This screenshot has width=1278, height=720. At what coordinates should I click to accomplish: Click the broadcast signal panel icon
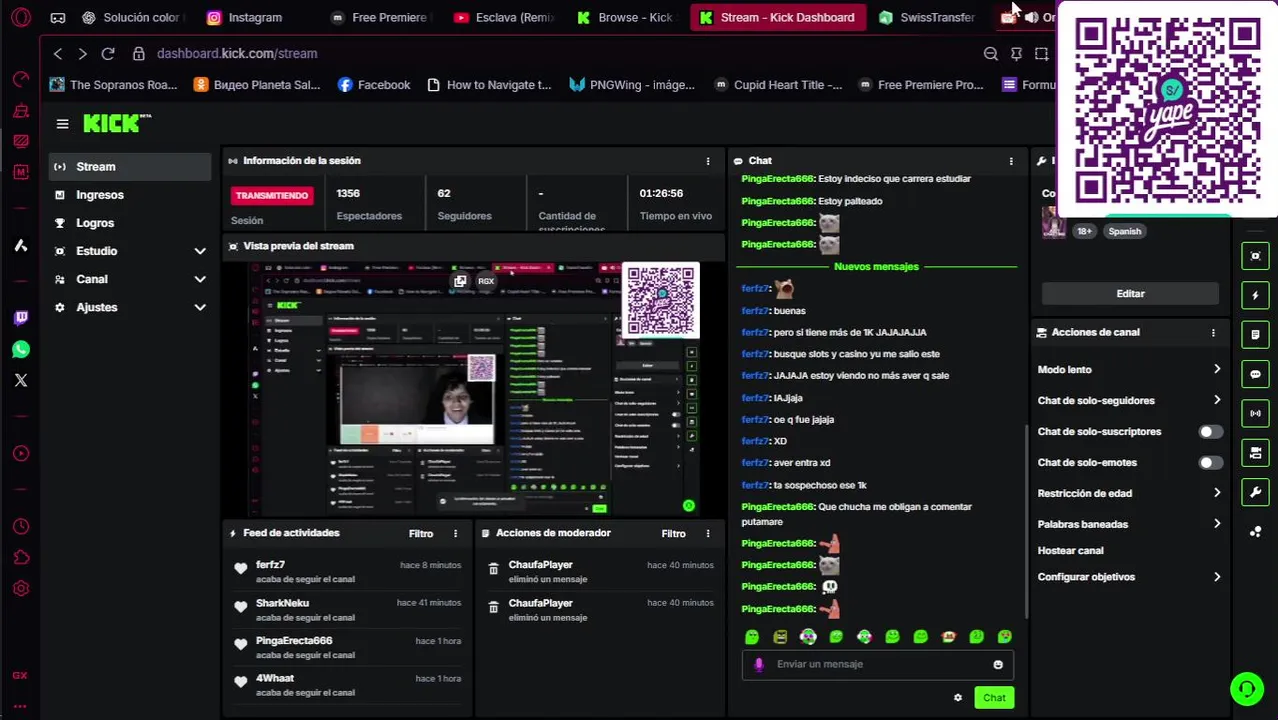pos(1255,413)
